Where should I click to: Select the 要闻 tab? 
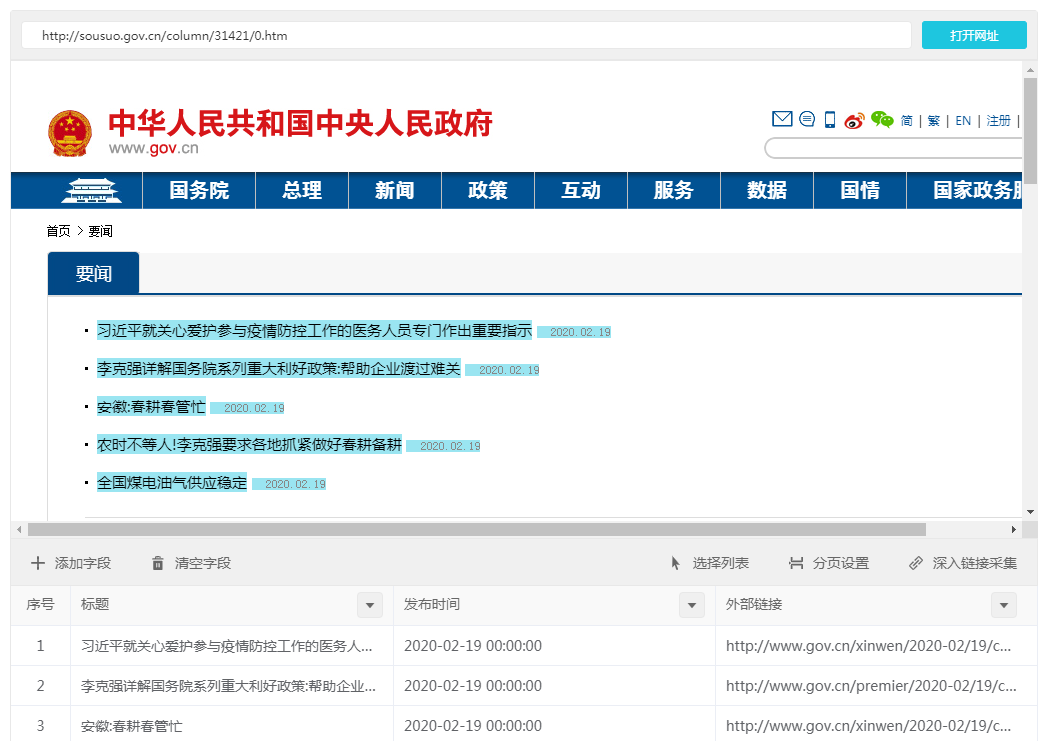click(x=93, y=273)
